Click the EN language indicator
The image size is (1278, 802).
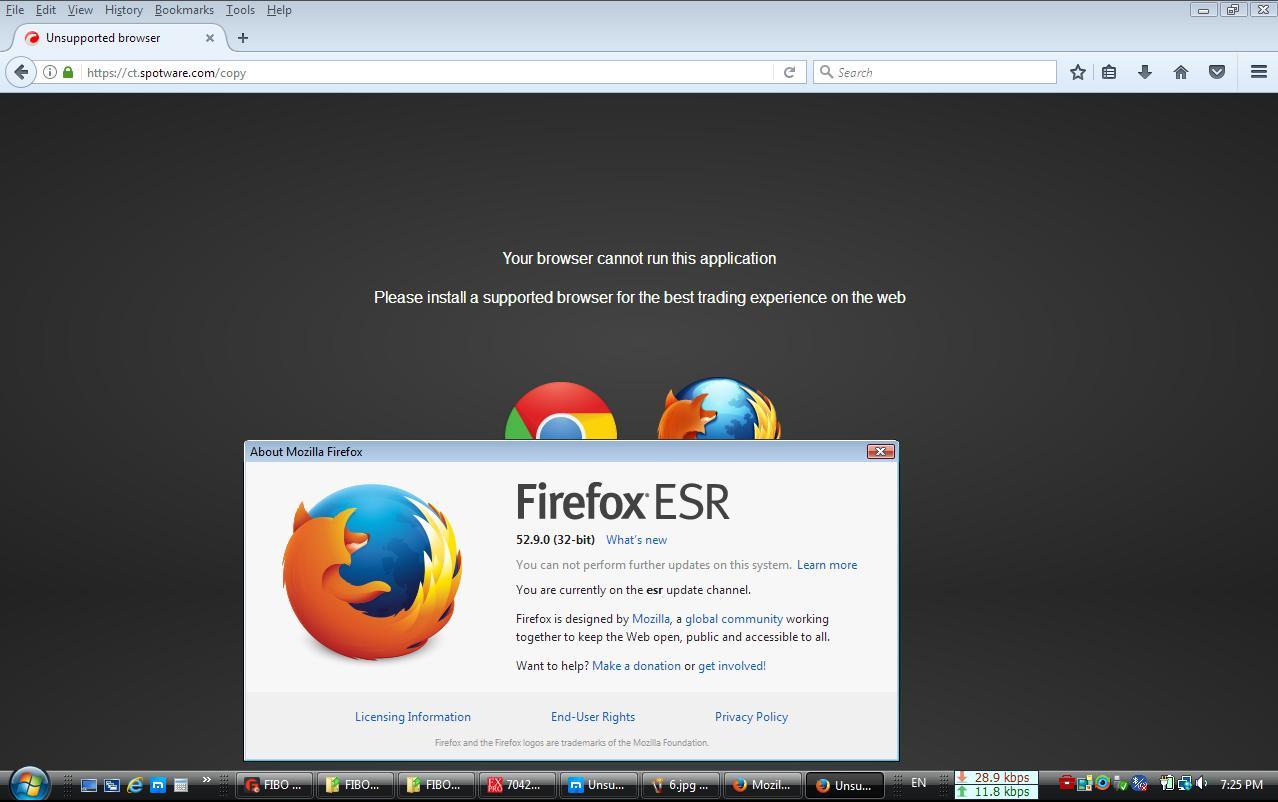[918, 783]
